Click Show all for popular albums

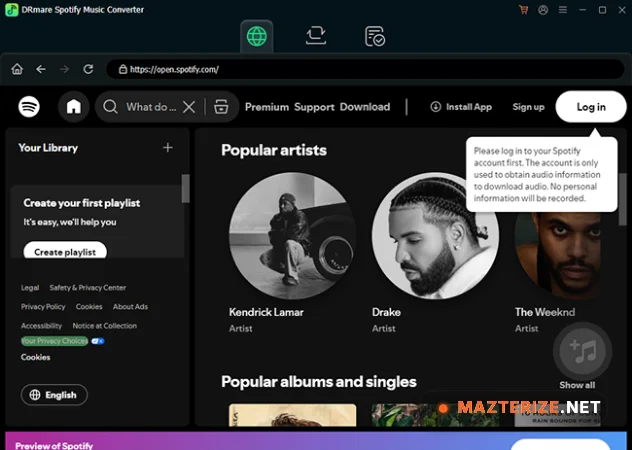(x=577, y=385)
